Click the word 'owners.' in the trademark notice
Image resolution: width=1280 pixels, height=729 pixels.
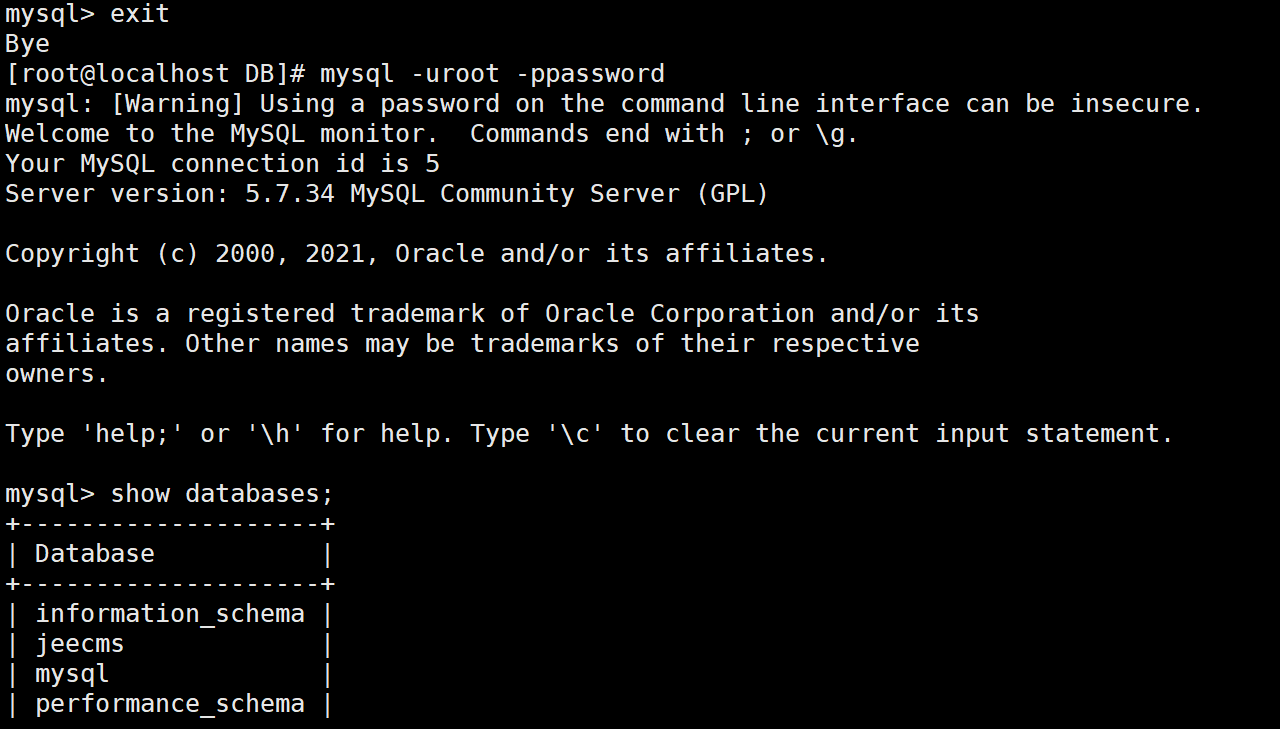click(56, 374)
